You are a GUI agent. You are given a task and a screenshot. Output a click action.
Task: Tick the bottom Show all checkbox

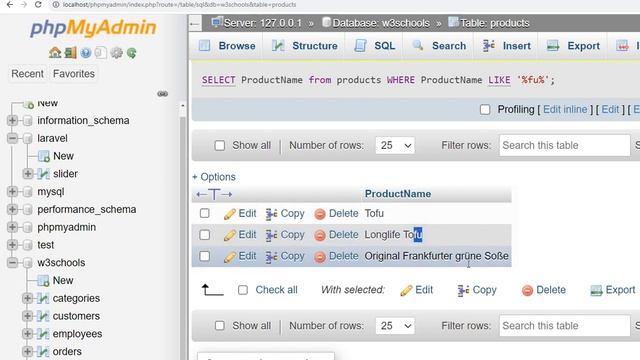(220, 326)
